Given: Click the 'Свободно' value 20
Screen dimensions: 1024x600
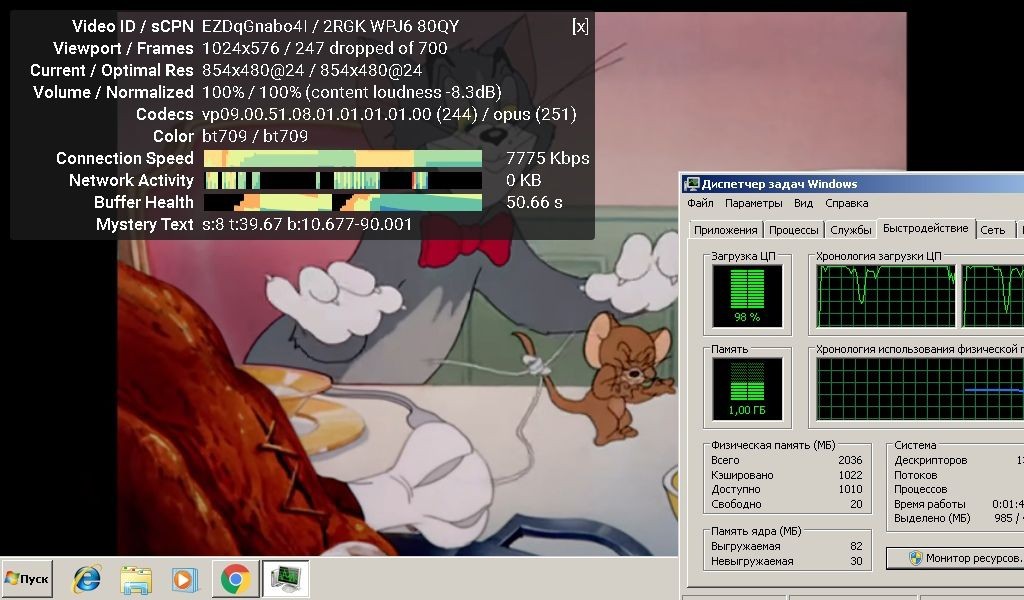Looking at the screenshot, I should pos(856,505).
